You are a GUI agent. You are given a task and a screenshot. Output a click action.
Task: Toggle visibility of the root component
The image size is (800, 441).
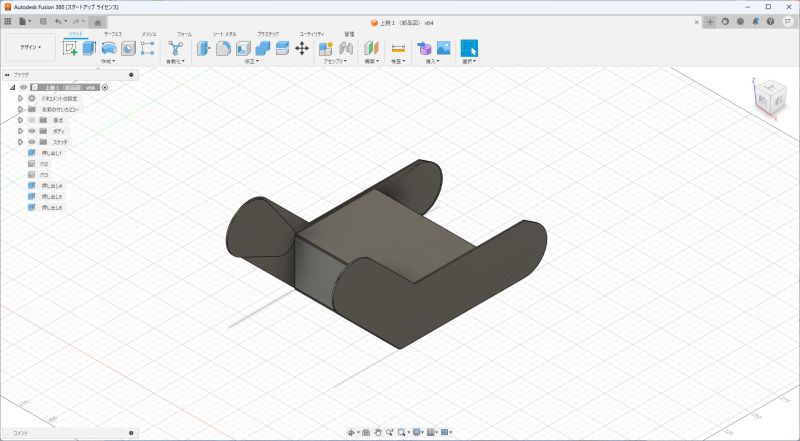(x=23, y=87)
